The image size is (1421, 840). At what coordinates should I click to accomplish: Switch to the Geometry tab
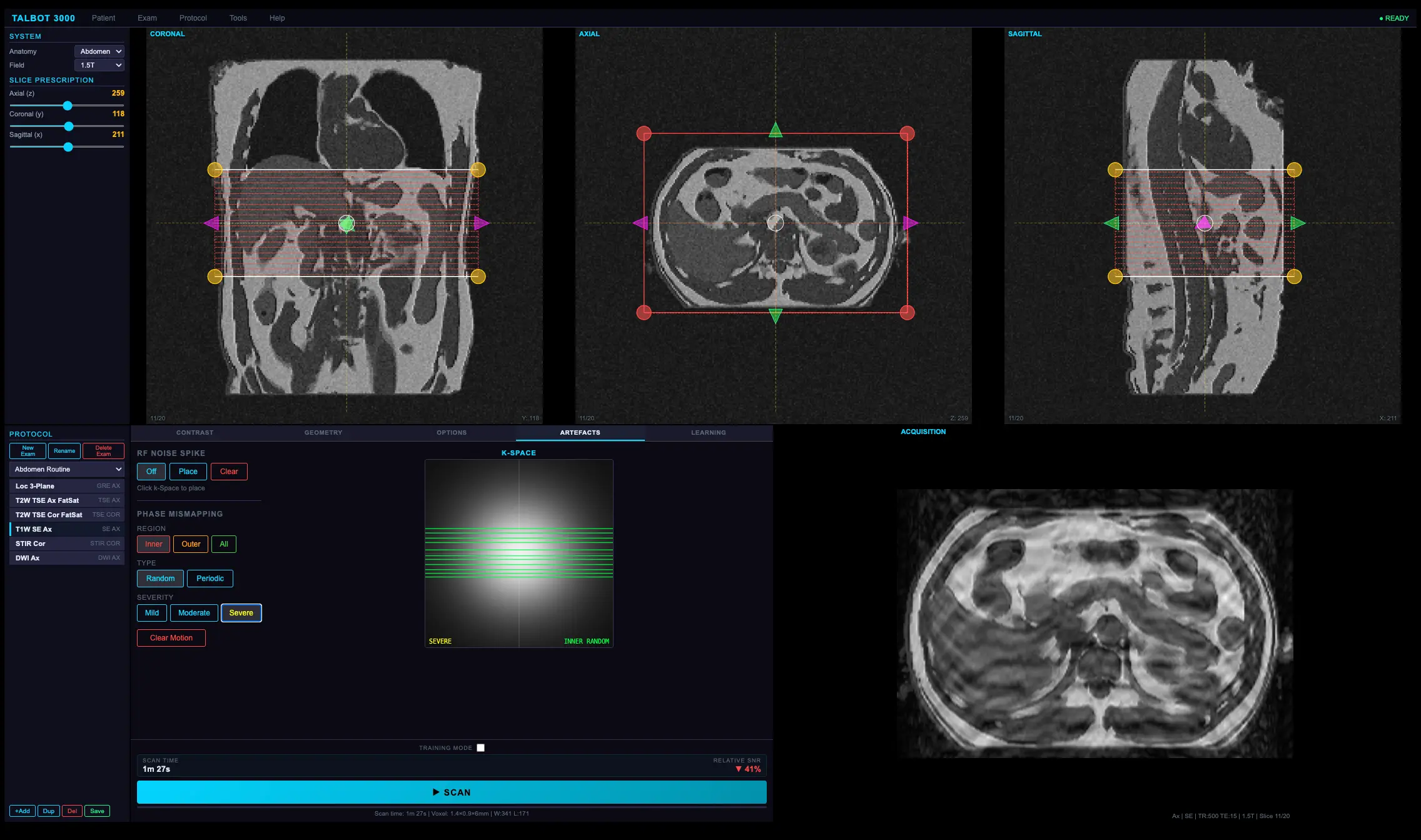pyautogui.click(x=323, y=433)
